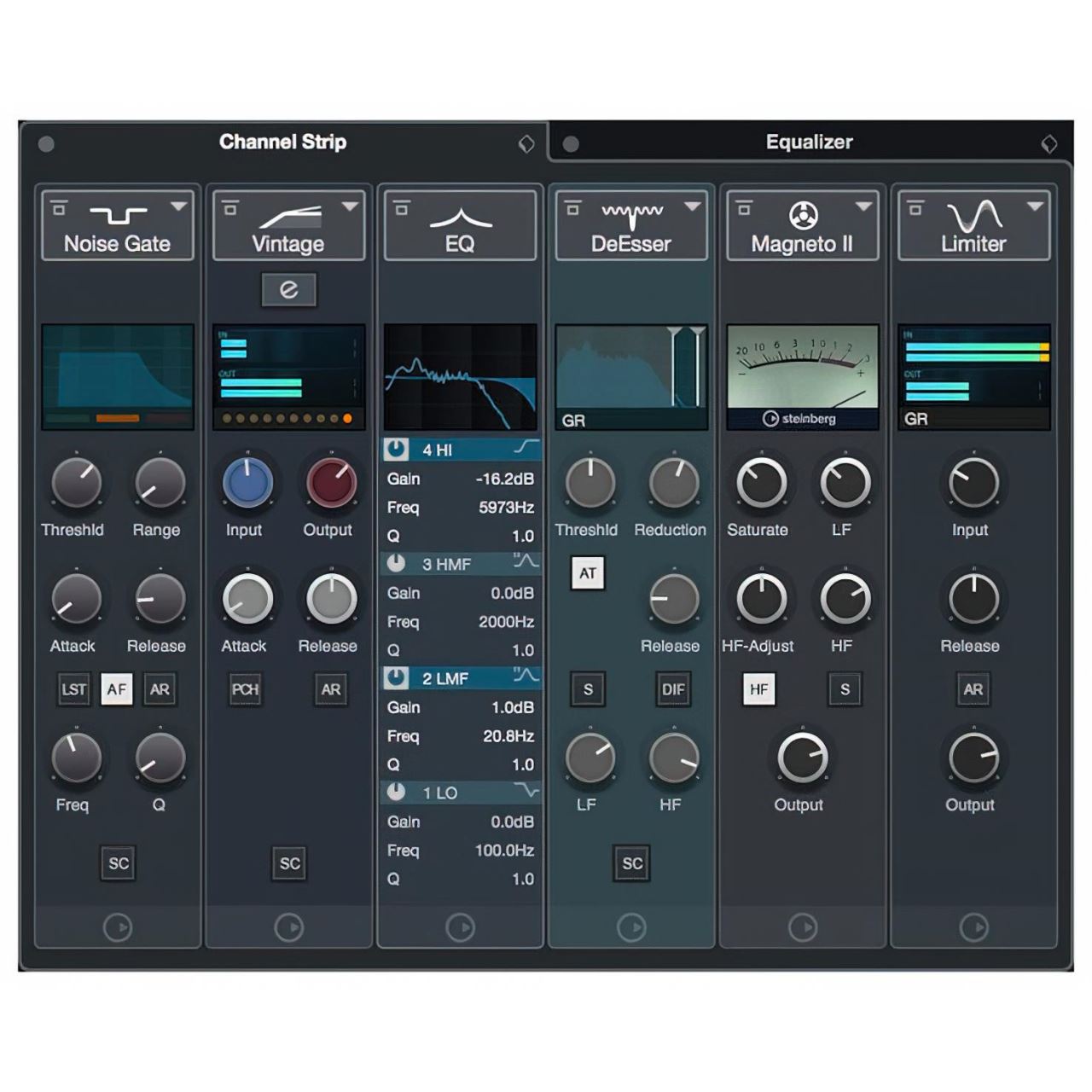Toggle EQ band 4 HI power button
This screenshot has height=1092, width=1092.
coord(397,449)
